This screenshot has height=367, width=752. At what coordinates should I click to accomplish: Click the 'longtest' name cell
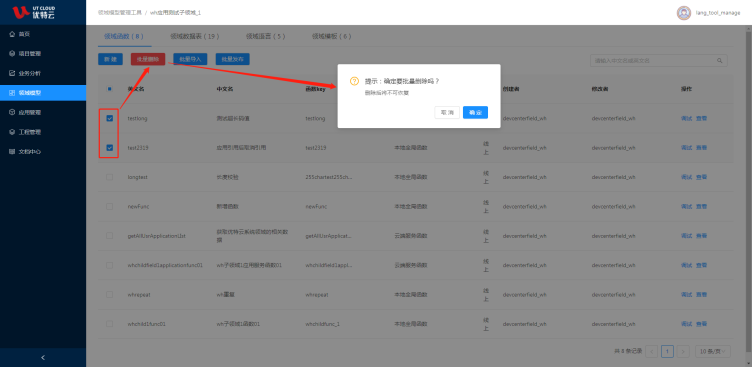tap(138, 177)
